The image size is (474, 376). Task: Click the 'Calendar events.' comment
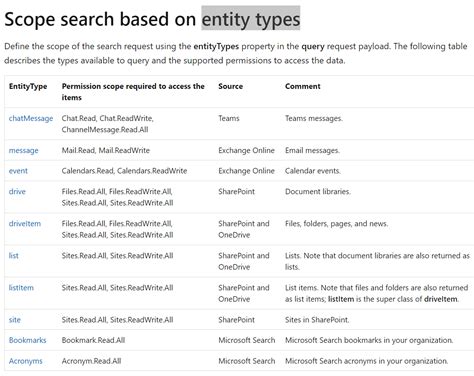point(313,171)
